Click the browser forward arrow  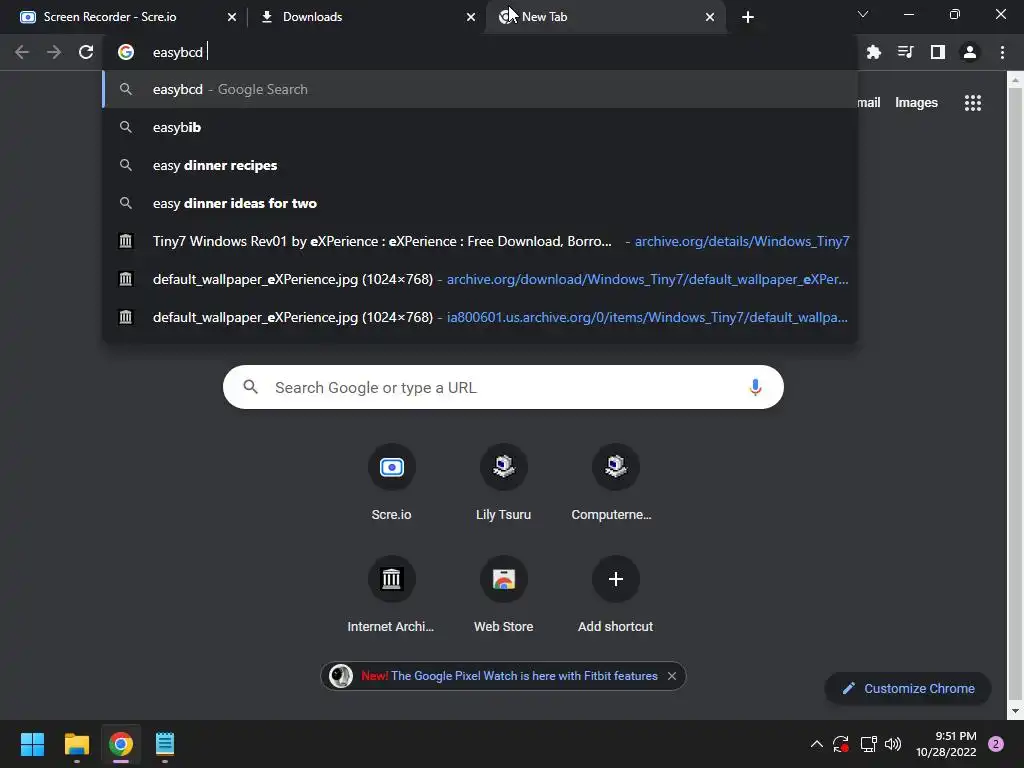coord(54,52)
